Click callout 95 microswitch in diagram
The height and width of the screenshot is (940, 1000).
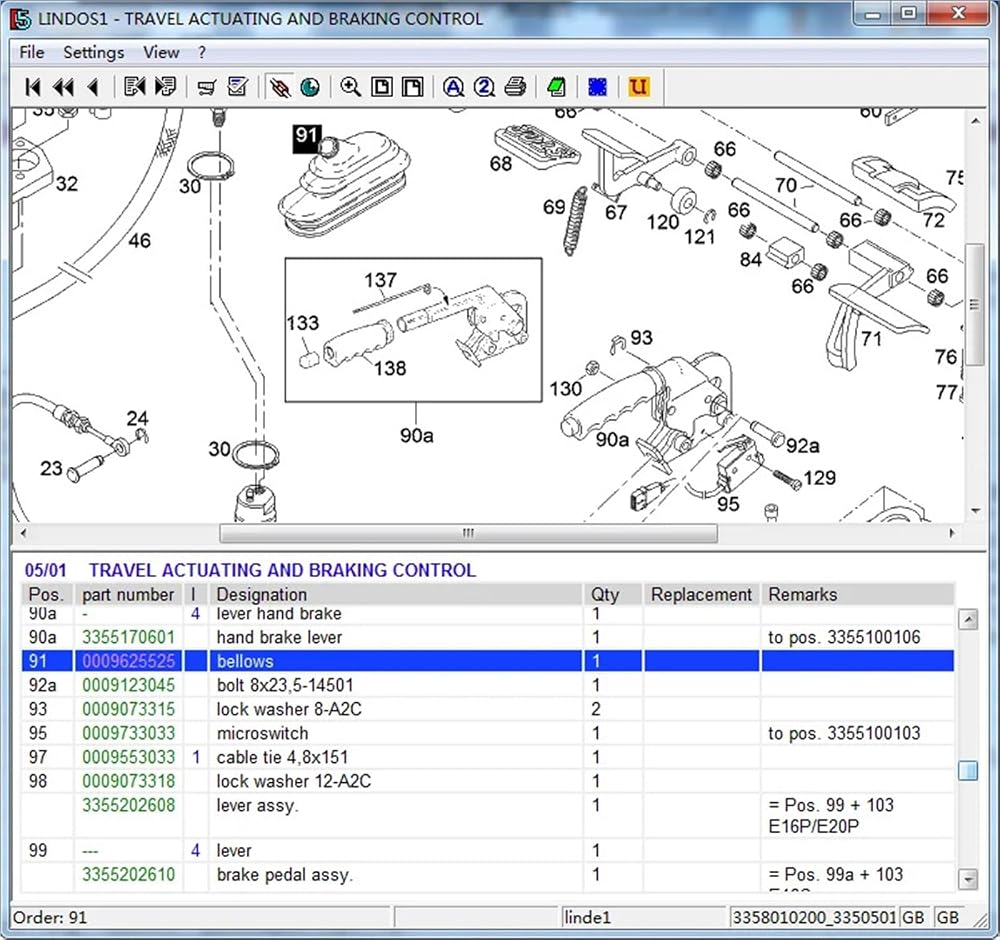point(728,504)
